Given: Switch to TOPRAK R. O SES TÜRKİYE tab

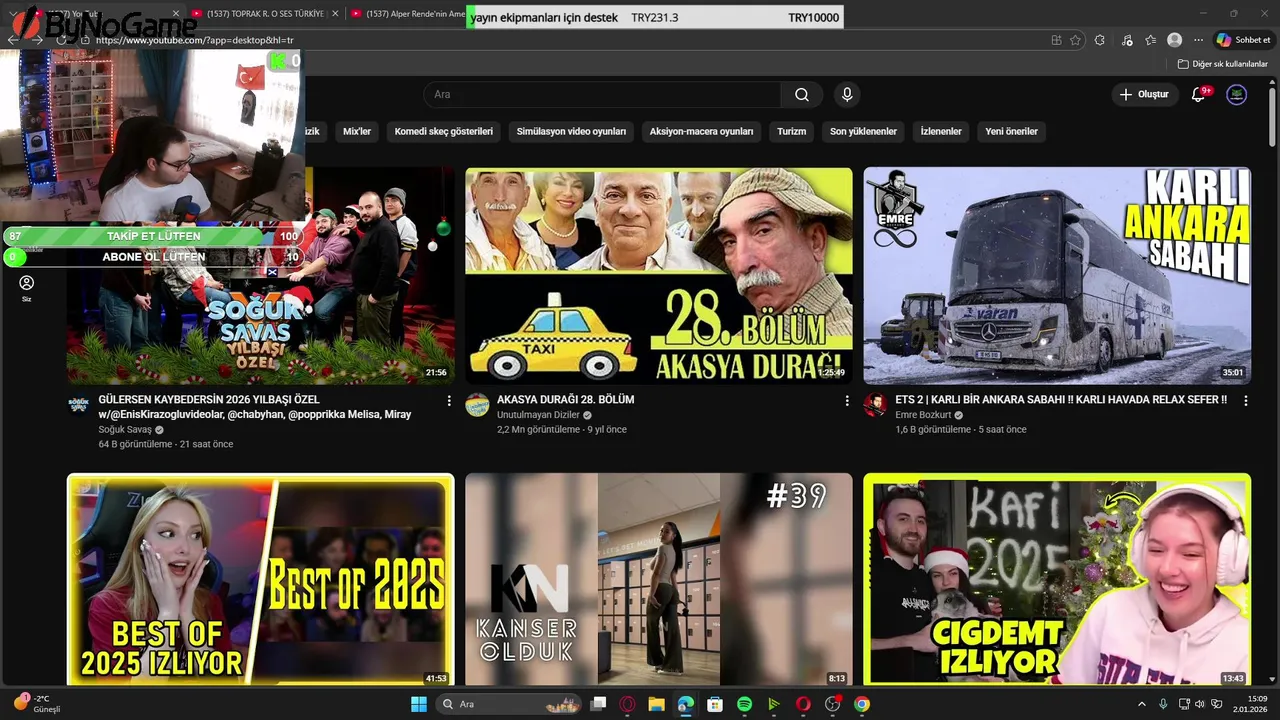Looking at the screenshot, I should pyautogui.click(x=264, y=14).
